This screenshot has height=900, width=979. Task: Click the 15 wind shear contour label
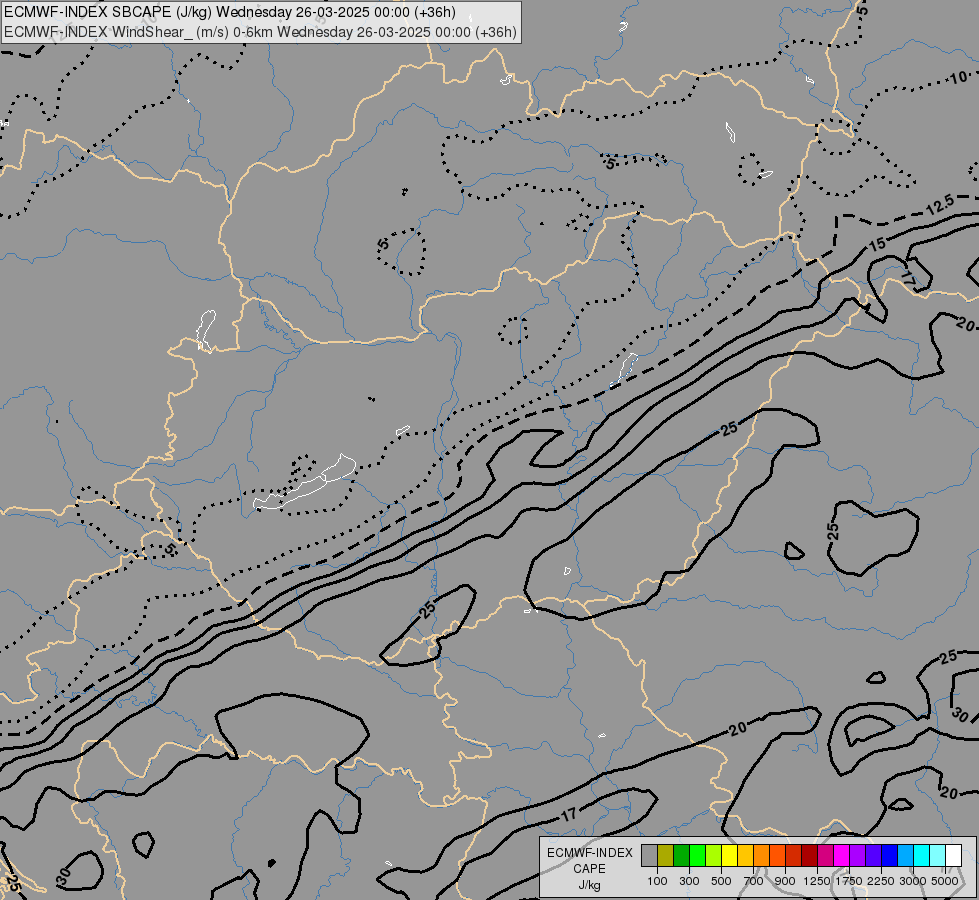(x=877, y=244)
